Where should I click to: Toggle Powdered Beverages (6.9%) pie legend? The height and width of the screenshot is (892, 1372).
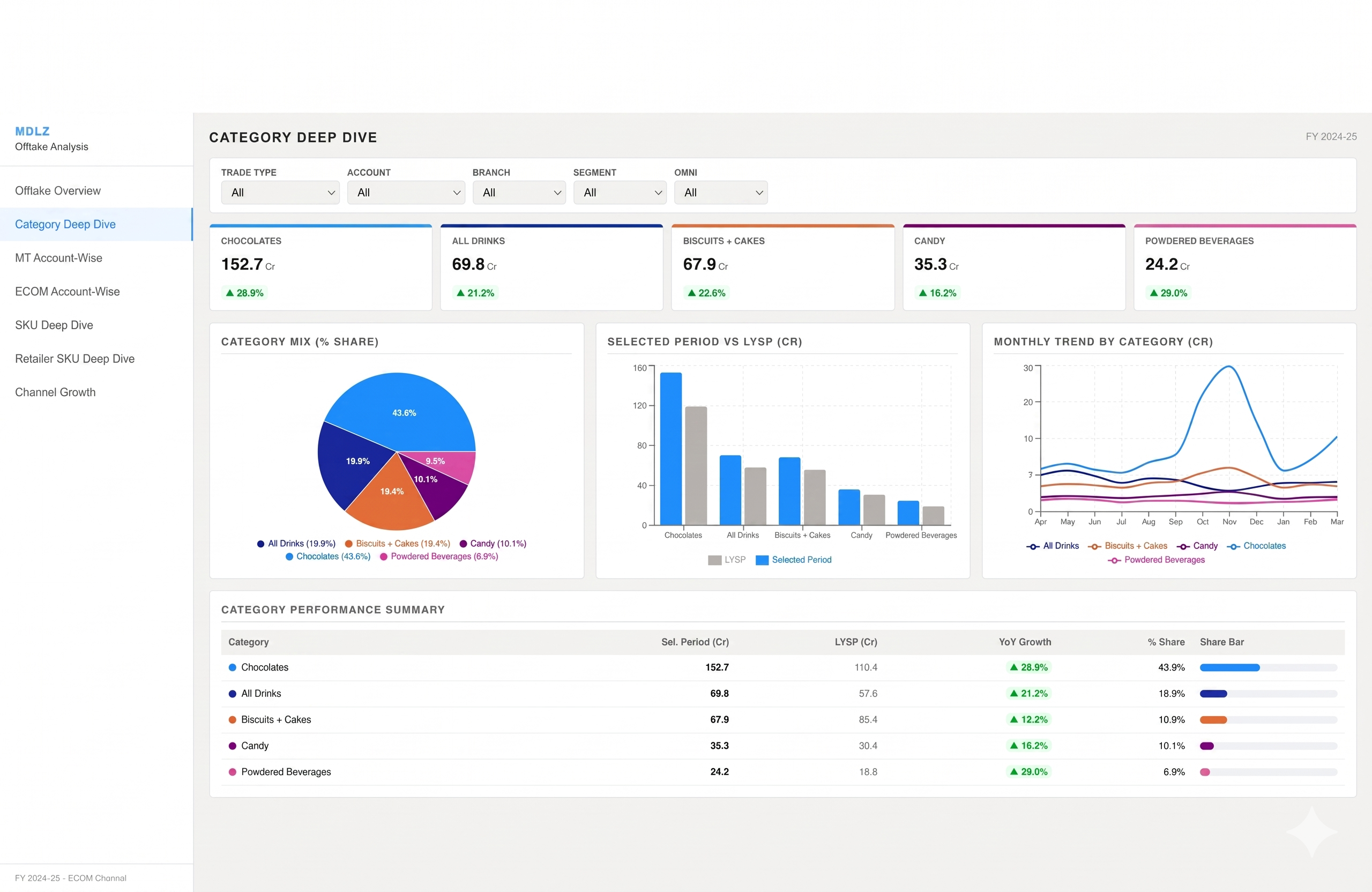tap(439, 556)
